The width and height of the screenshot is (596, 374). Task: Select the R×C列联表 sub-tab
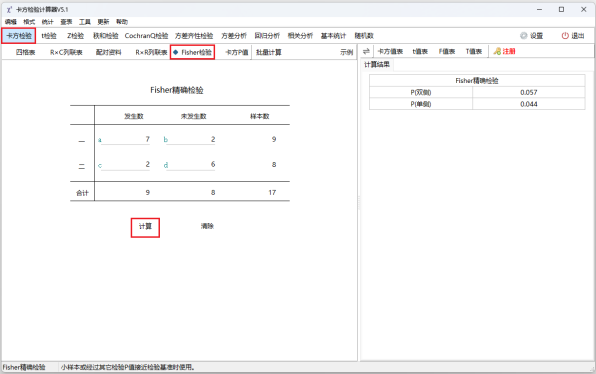tap(66, 52)
